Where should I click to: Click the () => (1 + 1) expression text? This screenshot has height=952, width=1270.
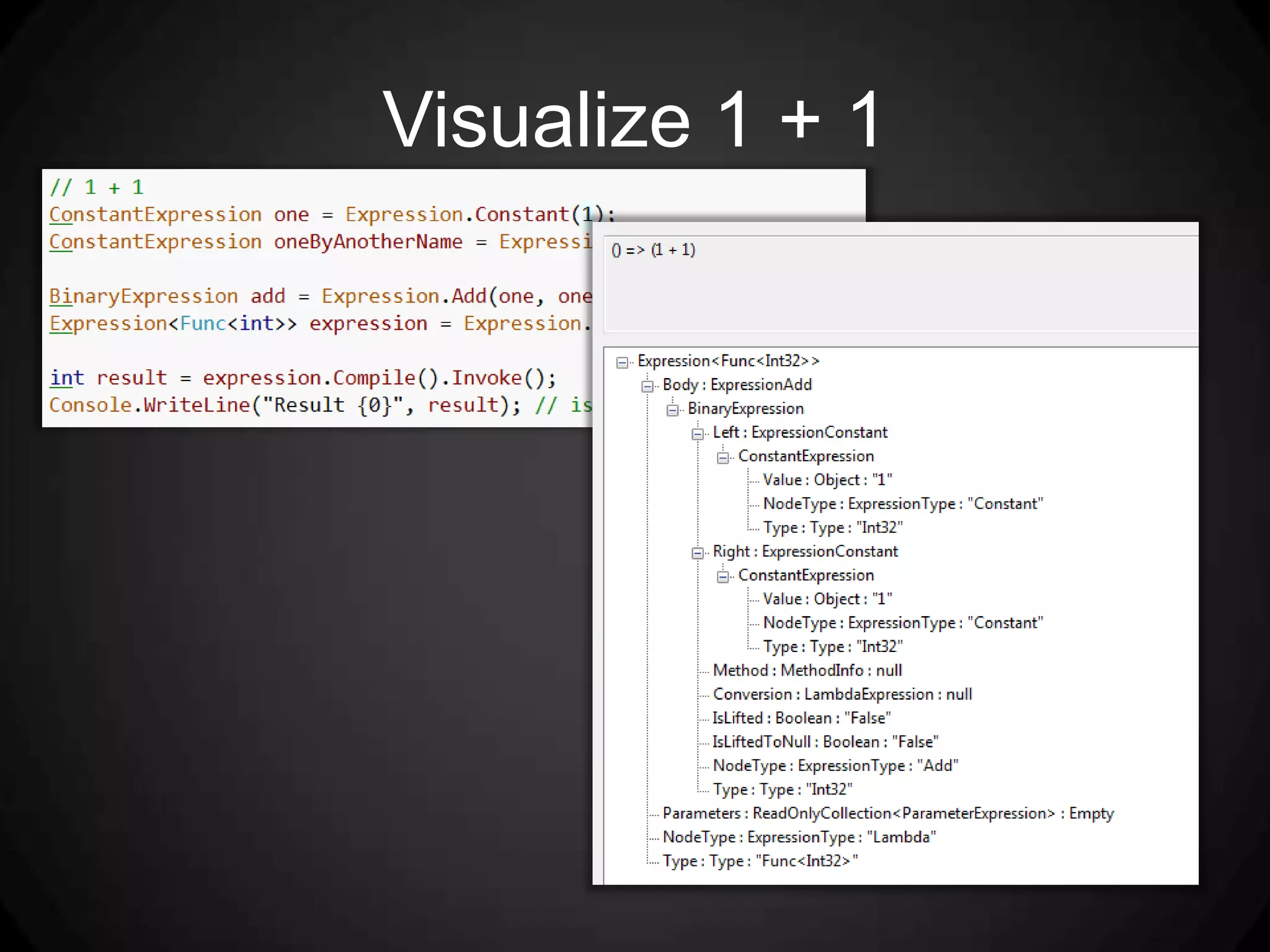(654, 250)
